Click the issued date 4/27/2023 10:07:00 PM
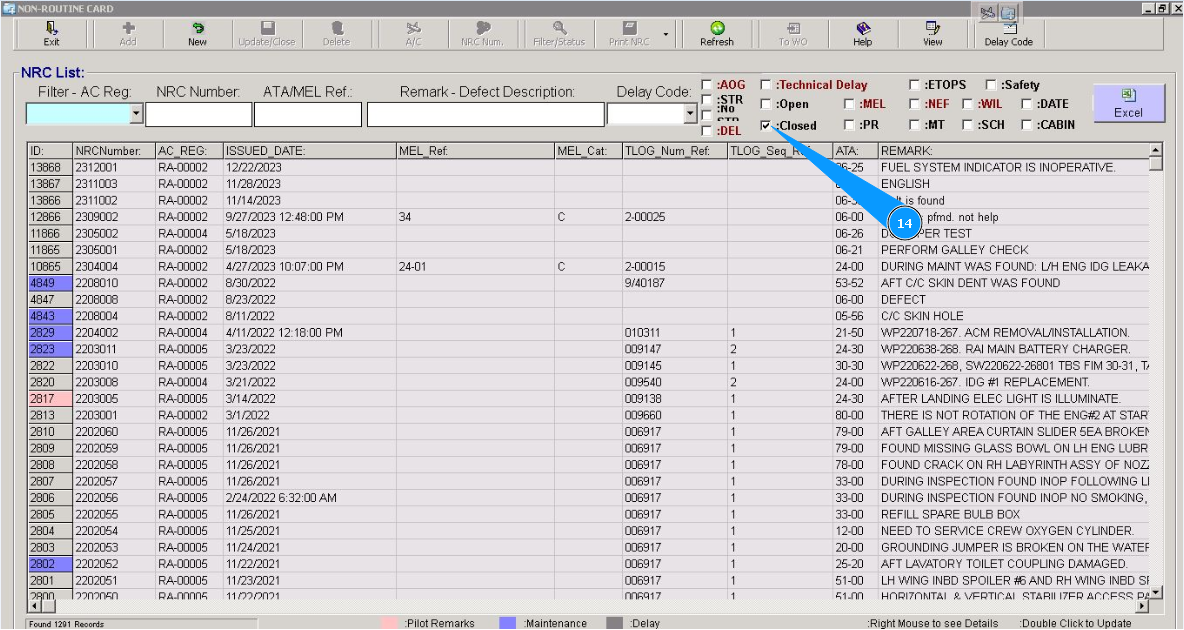Image resolution: width=1184 pixels, height=630 pixels. click(x=285, y=267)
